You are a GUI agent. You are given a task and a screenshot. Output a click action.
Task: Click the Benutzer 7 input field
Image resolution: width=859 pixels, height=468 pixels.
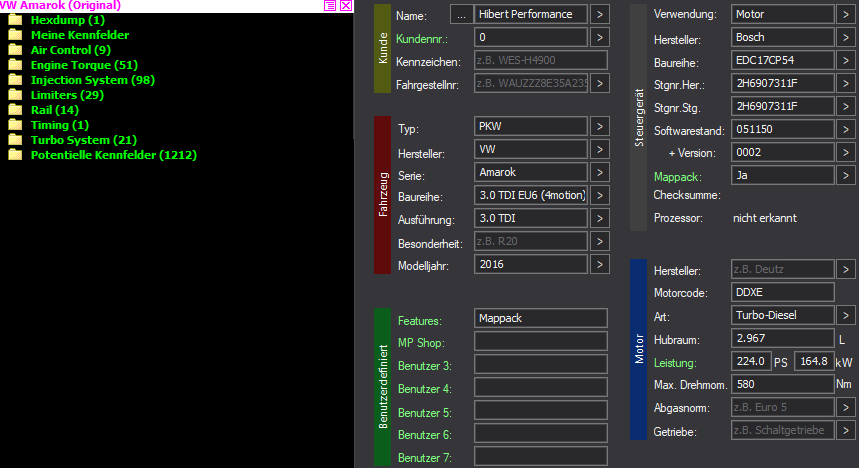(x=541, y=456)
